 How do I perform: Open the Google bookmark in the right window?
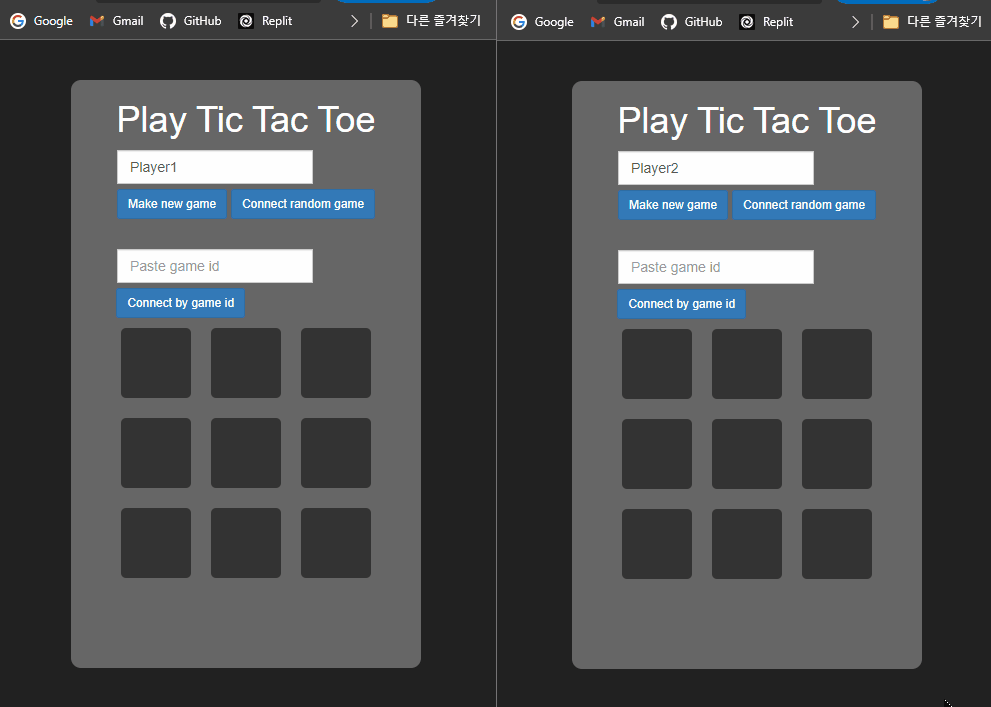point(542,21)
